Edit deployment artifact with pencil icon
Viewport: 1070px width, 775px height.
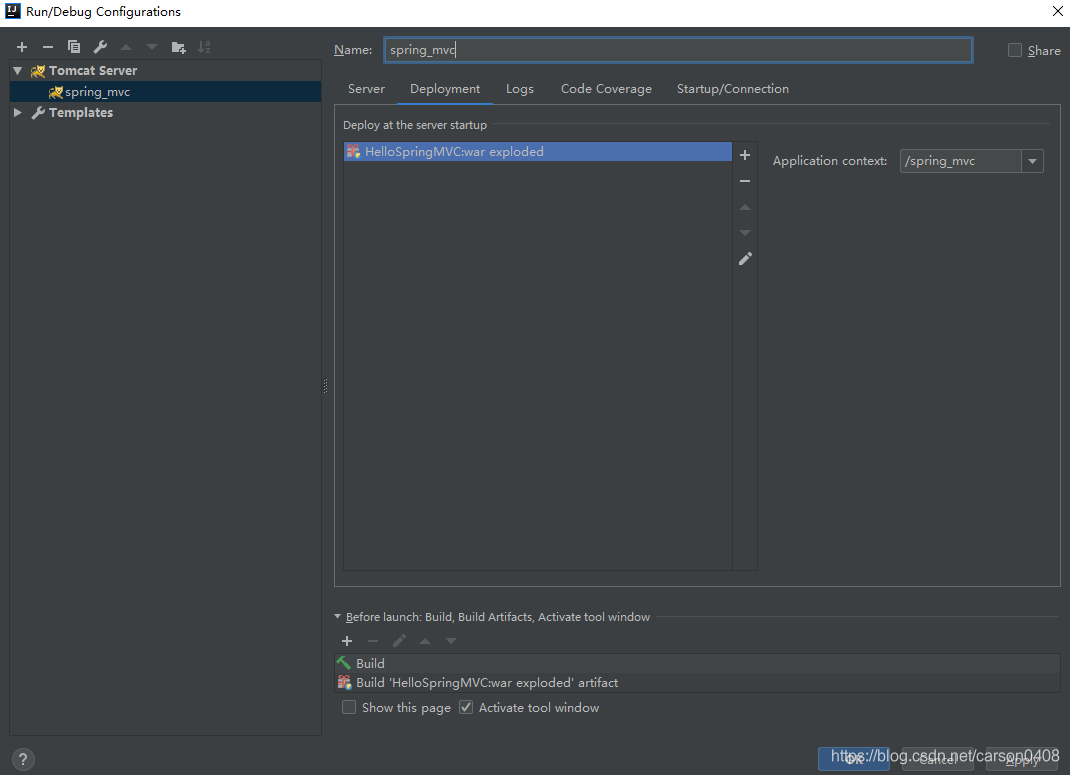click(x=745, y=259)
